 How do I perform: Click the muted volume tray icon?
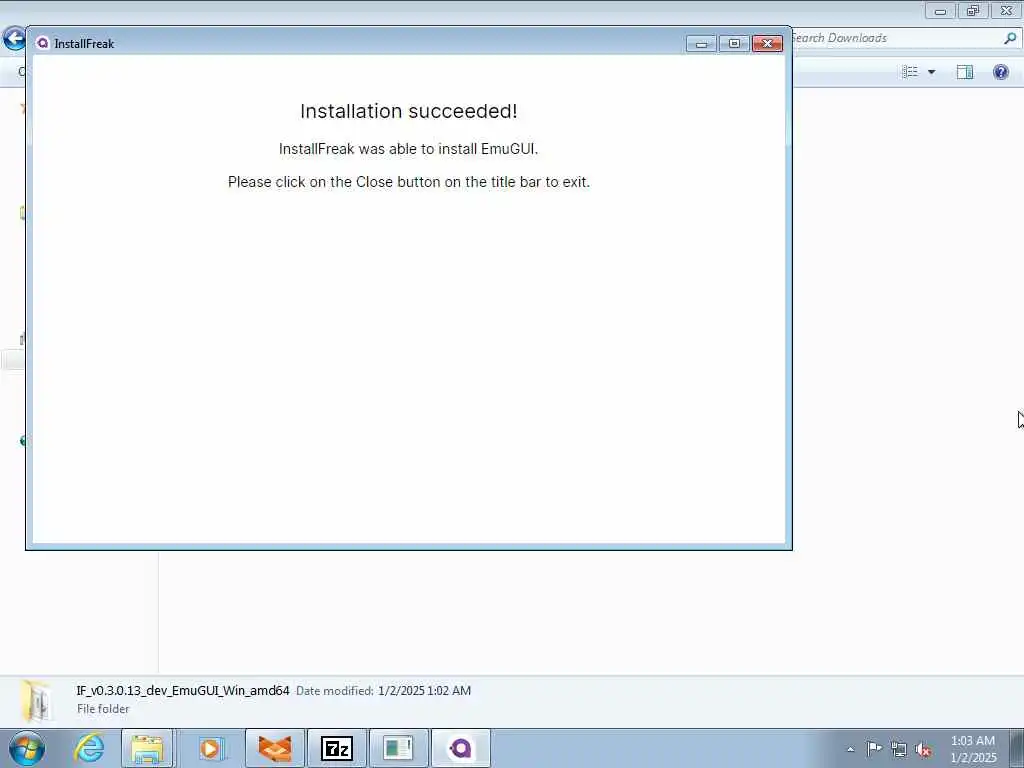pos(923,749)
